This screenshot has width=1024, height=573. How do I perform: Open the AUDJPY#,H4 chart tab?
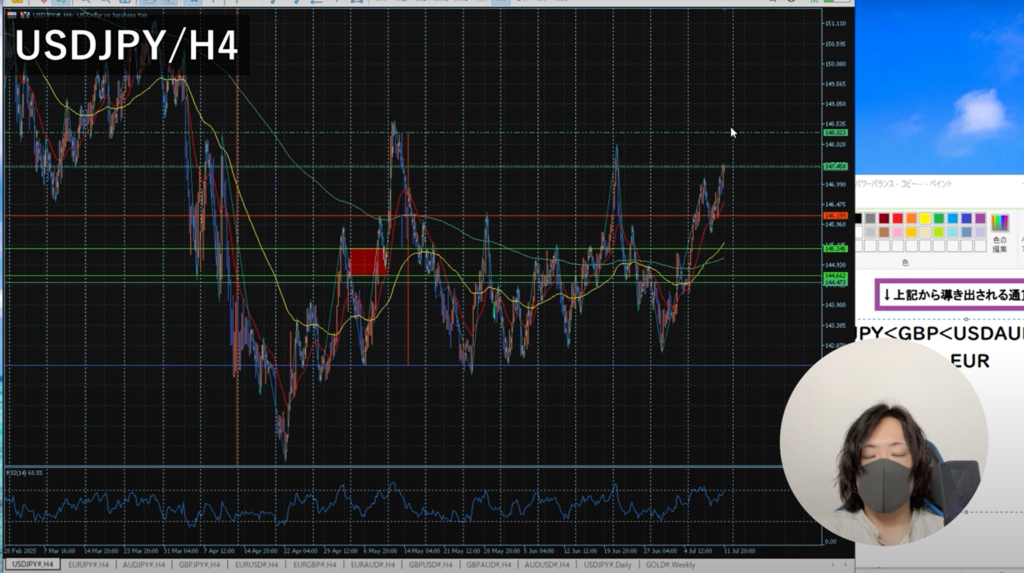pyautogui.click(x=144, y=565)
